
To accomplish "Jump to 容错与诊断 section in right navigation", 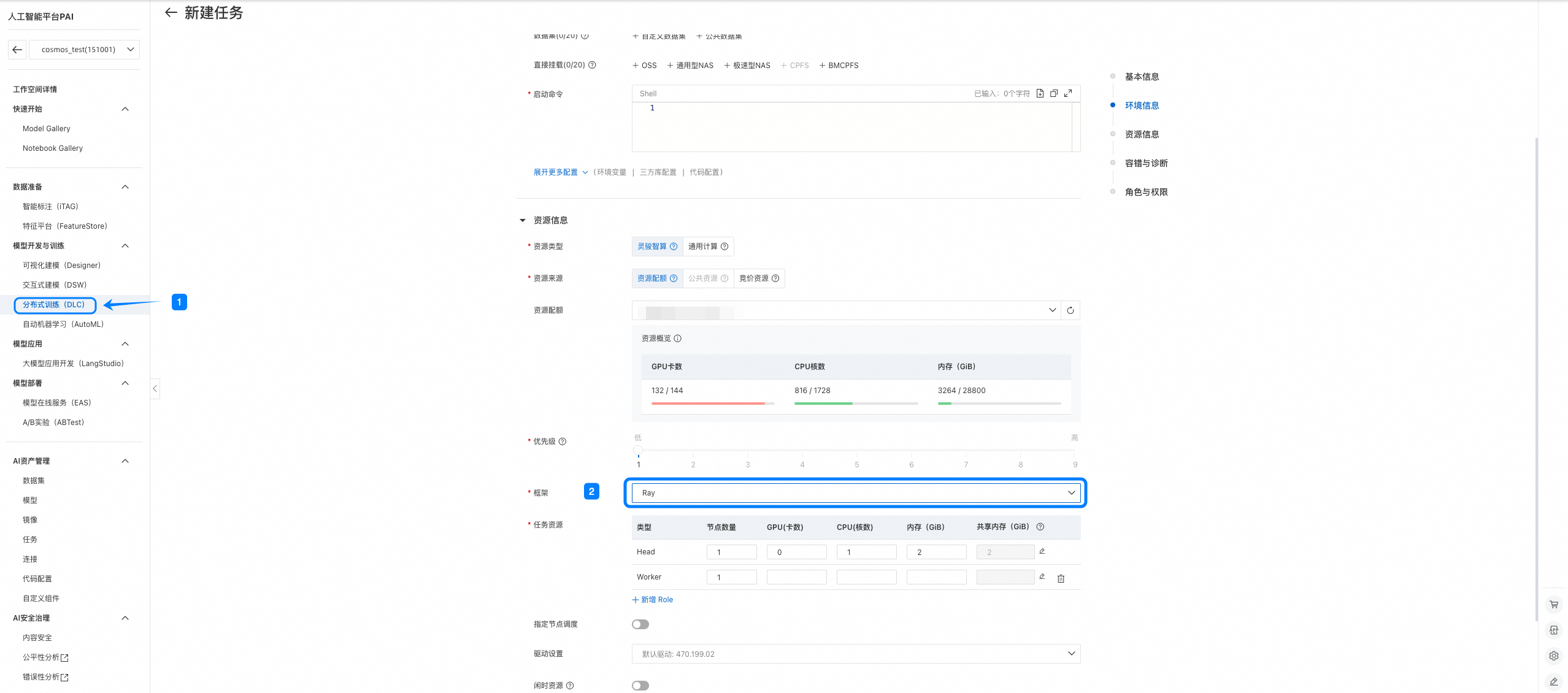I will click(1146, 163).
